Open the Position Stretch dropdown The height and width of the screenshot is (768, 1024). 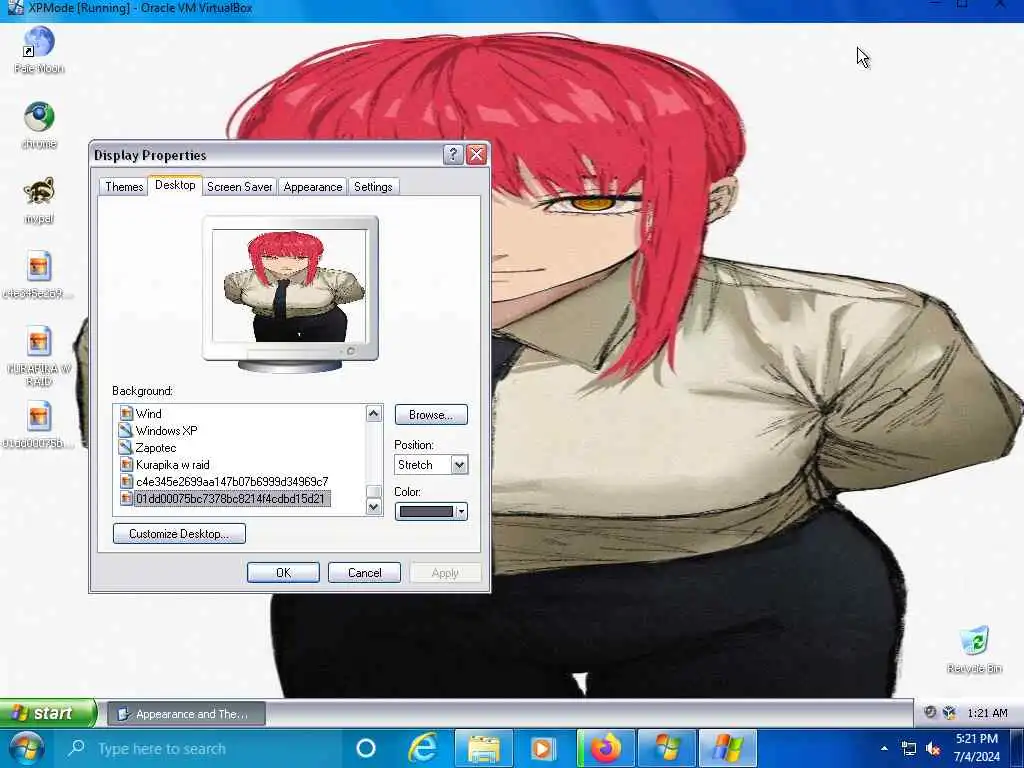(431, 465)
